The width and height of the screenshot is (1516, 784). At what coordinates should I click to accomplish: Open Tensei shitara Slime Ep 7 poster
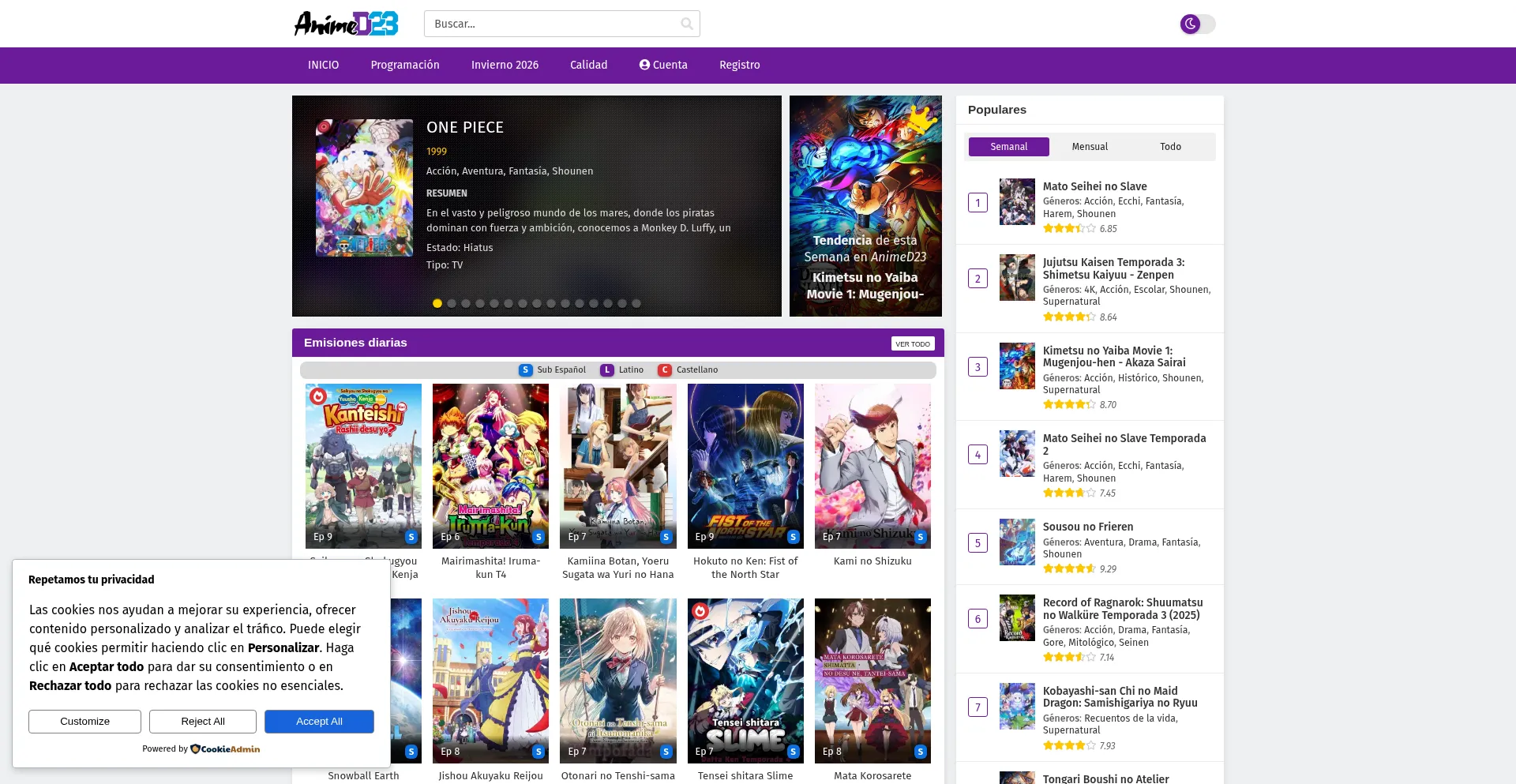tap(745, 681)
